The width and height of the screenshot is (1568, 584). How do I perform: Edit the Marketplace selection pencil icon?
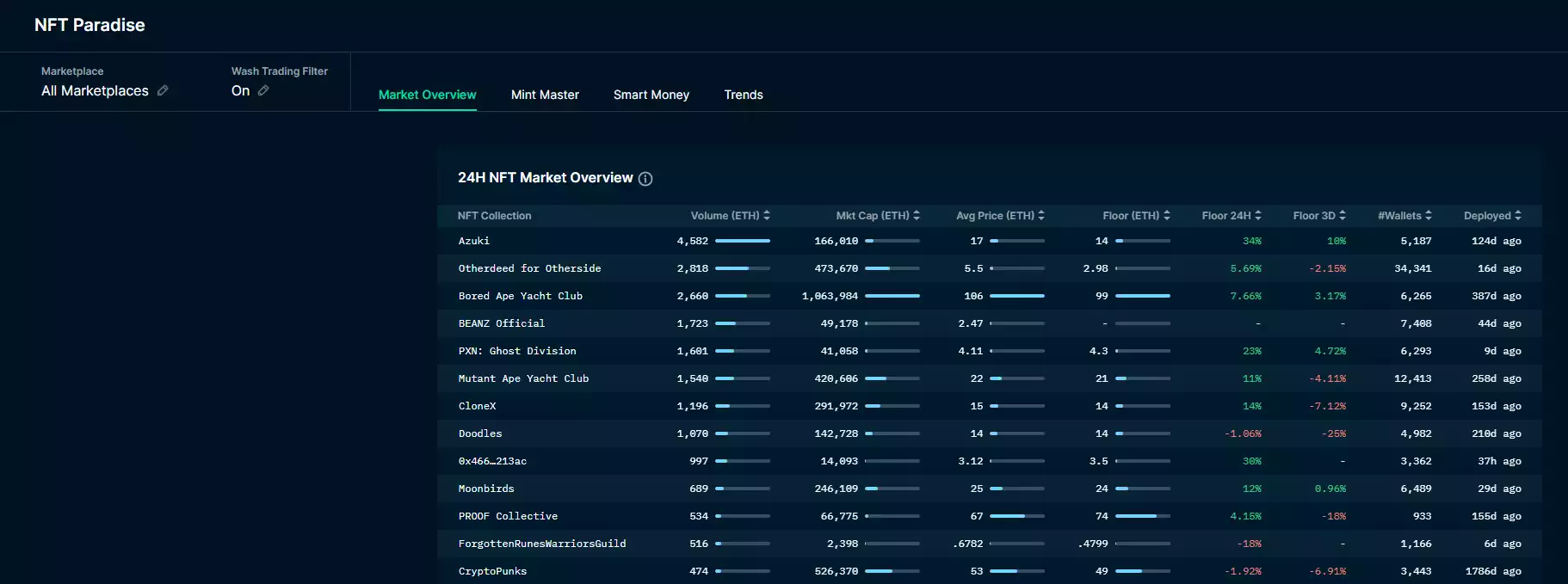(163, 90)
